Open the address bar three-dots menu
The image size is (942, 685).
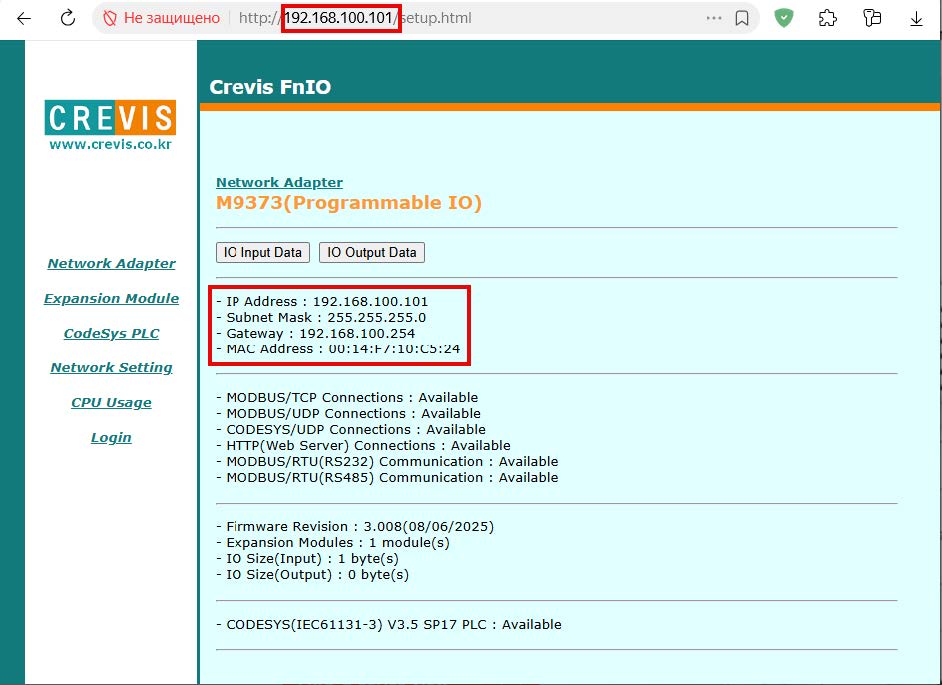click(x=714, y=18)
